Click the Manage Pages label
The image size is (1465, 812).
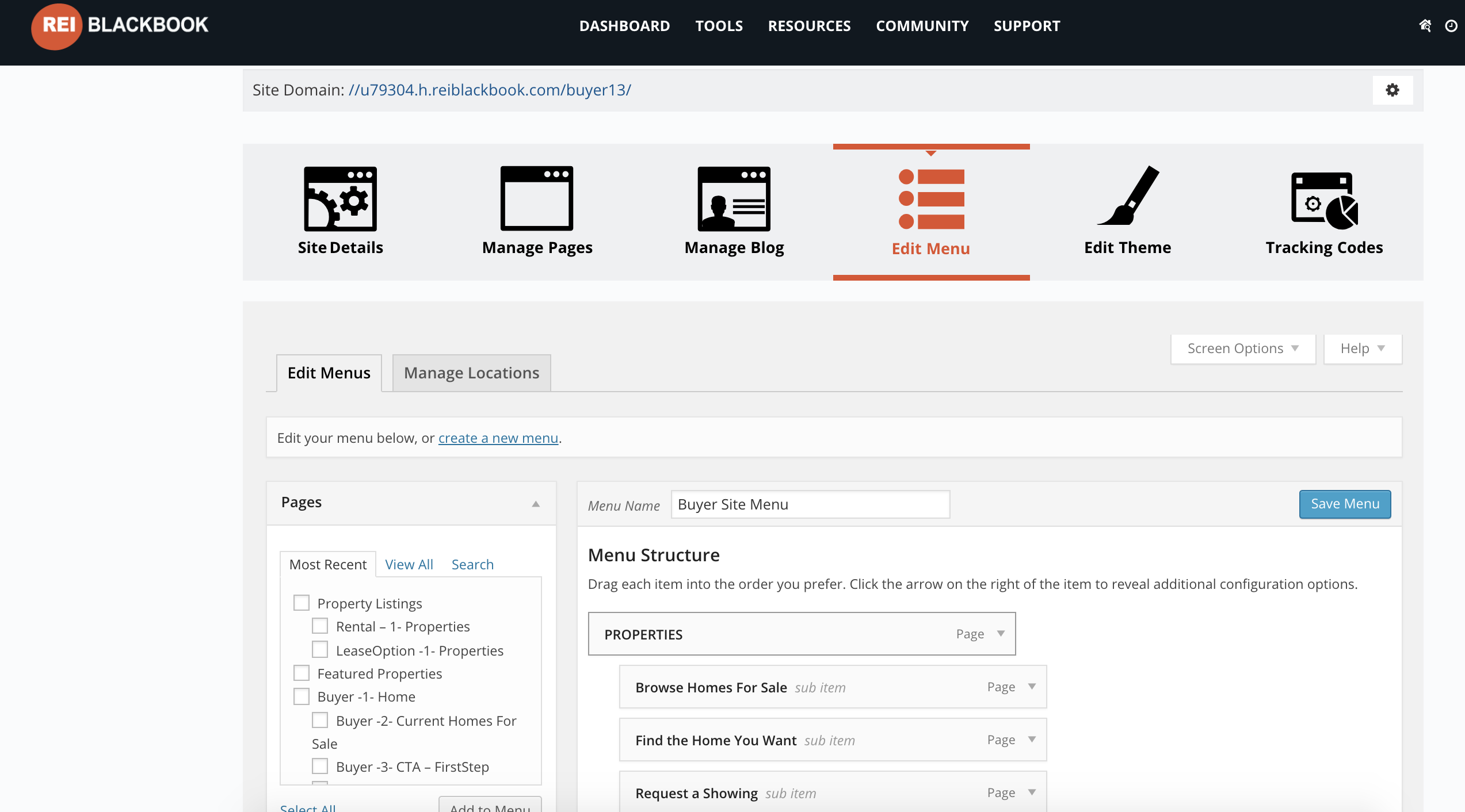tap(537, 247)
